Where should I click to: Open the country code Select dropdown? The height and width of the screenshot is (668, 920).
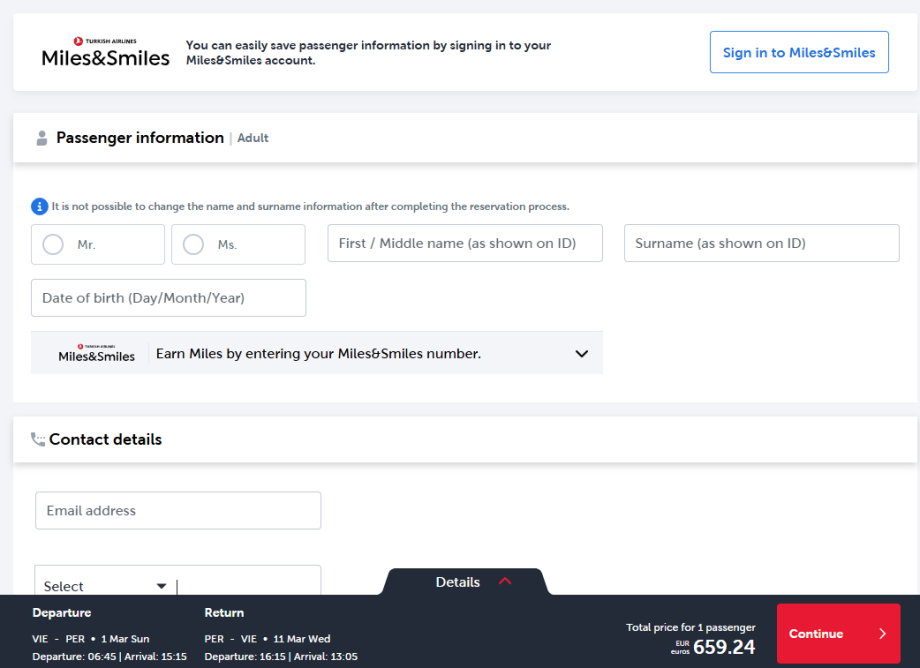tap(105, 586)
